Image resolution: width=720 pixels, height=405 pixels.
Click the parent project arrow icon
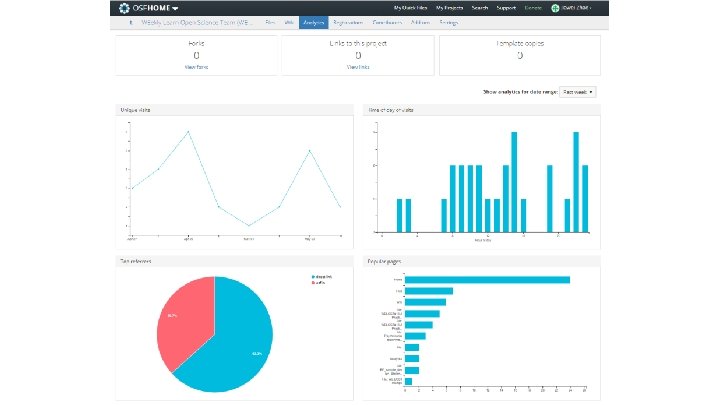coord(131,22)
